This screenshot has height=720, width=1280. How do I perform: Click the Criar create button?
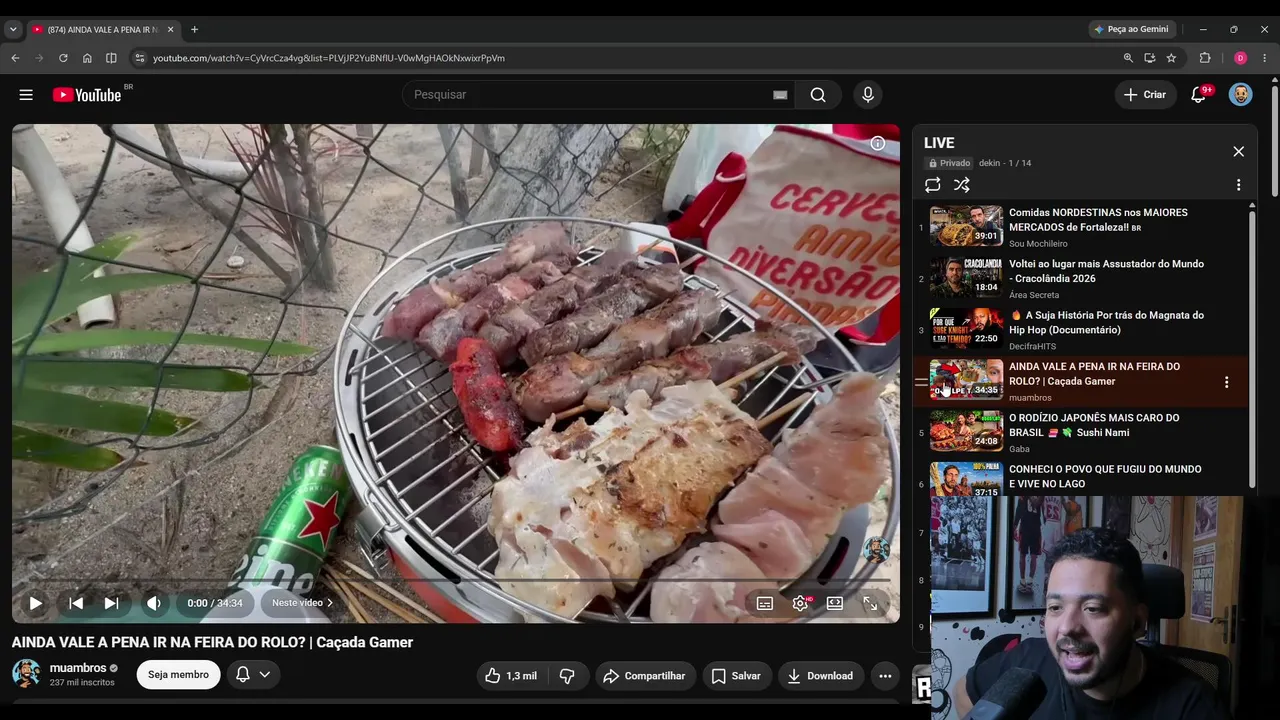(x=1145, y=95)
